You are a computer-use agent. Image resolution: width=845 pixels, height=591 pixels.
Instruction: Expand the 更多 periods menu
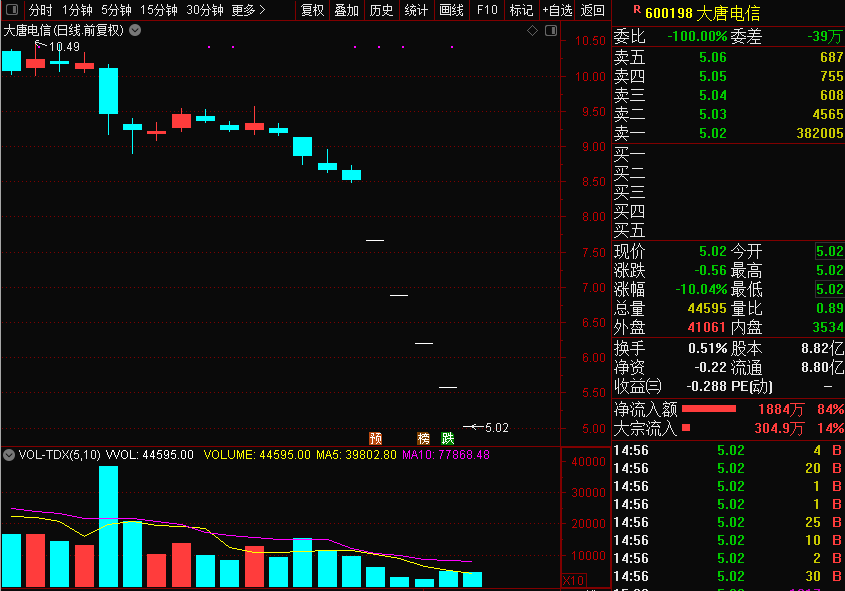pos(248,10)
